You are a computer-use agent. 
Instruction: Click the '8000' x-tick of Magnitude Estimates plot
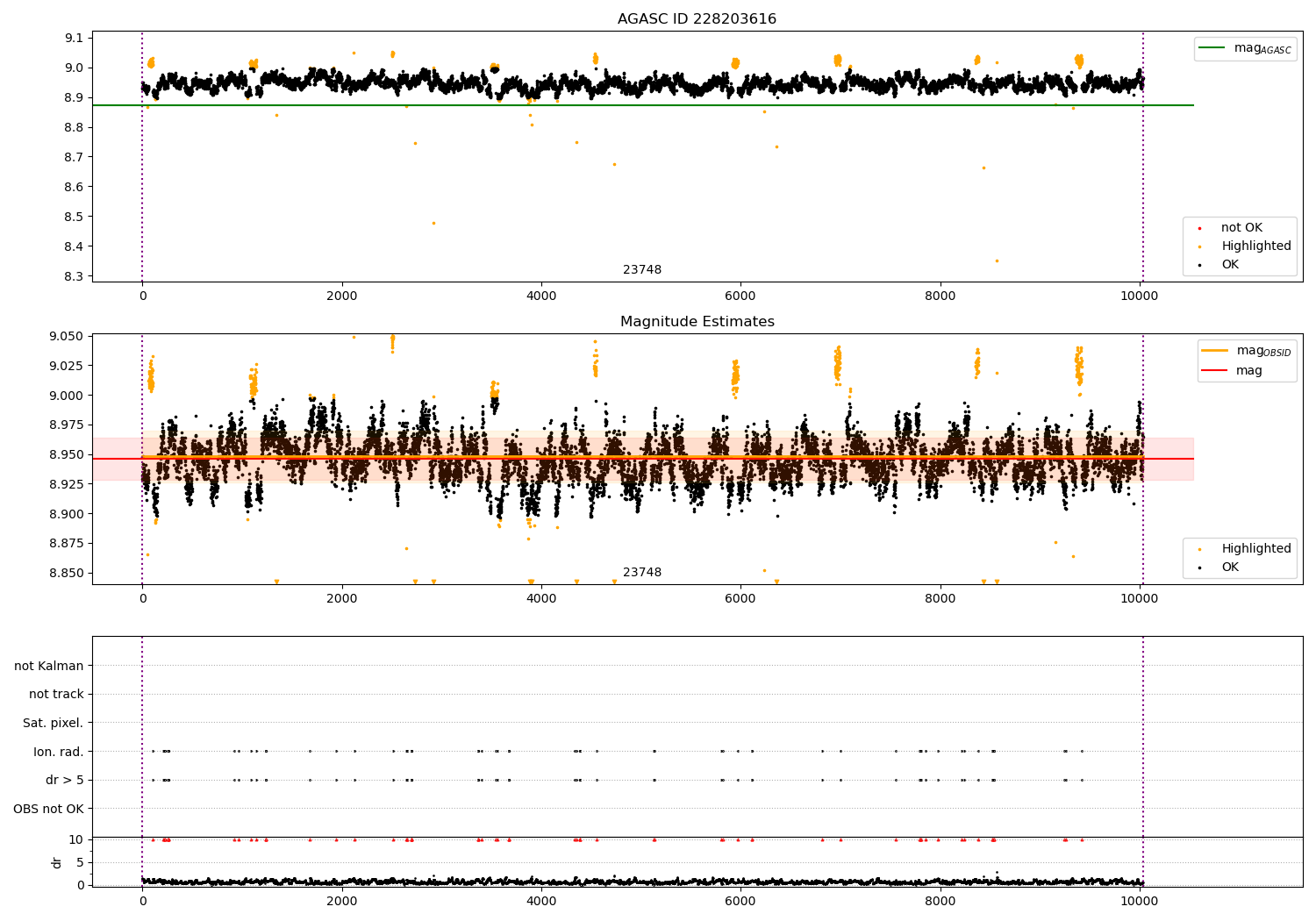click(941, 599)
